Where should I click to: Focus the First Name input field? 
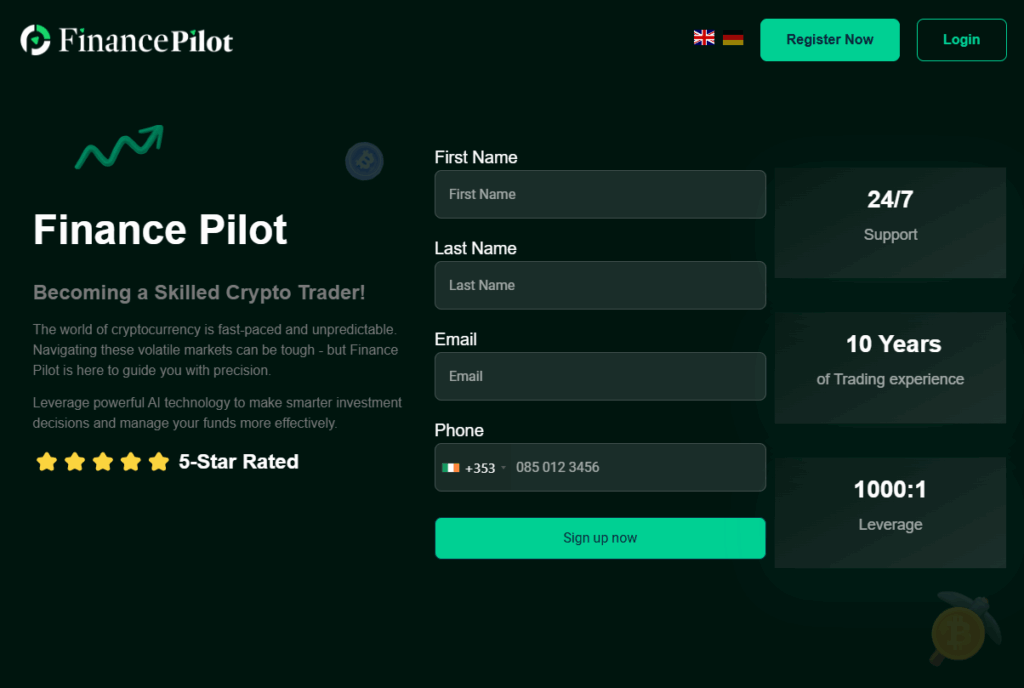click(600, 195)
